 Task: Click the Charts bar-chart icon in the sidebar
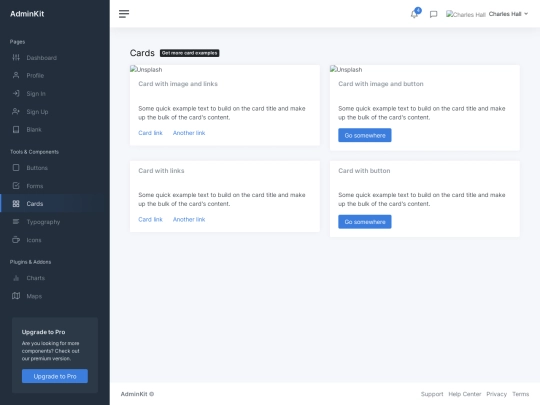point(16,278)
